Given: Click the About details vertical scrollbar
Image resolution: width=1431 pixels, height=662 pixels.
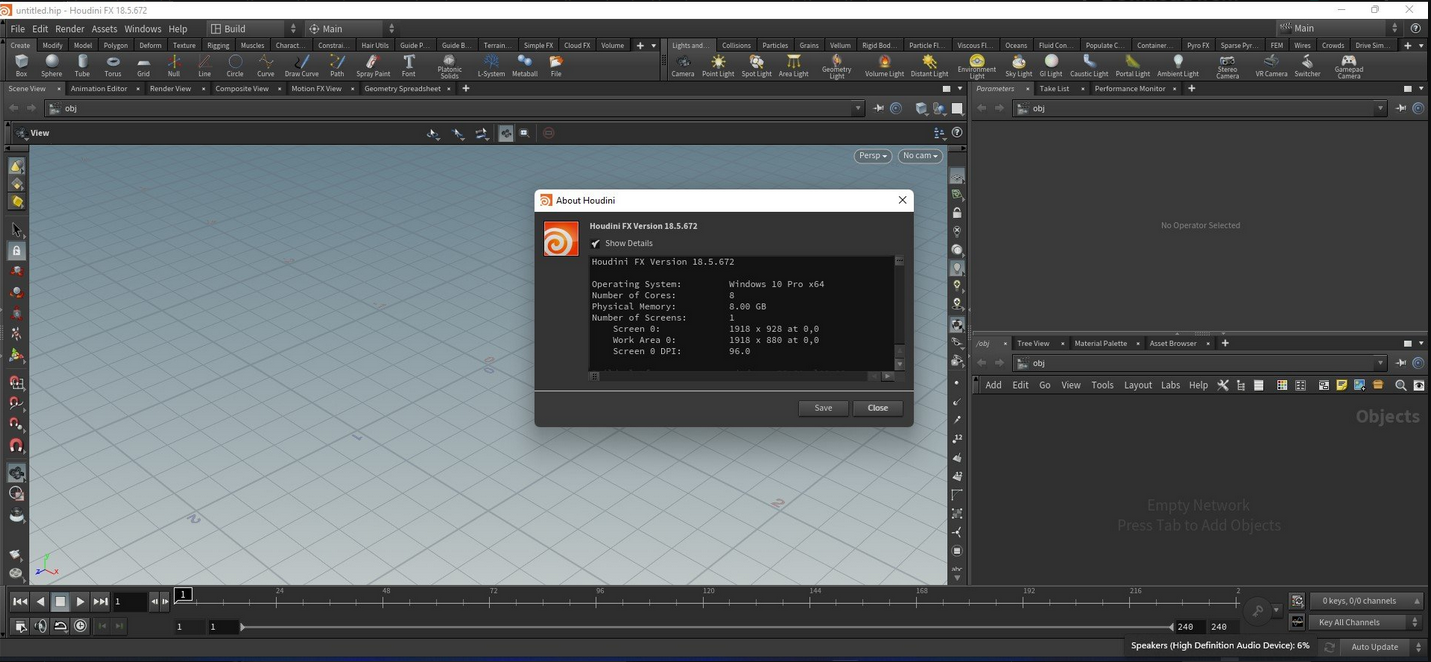Looking at the screenshot, I should [899, 312].
